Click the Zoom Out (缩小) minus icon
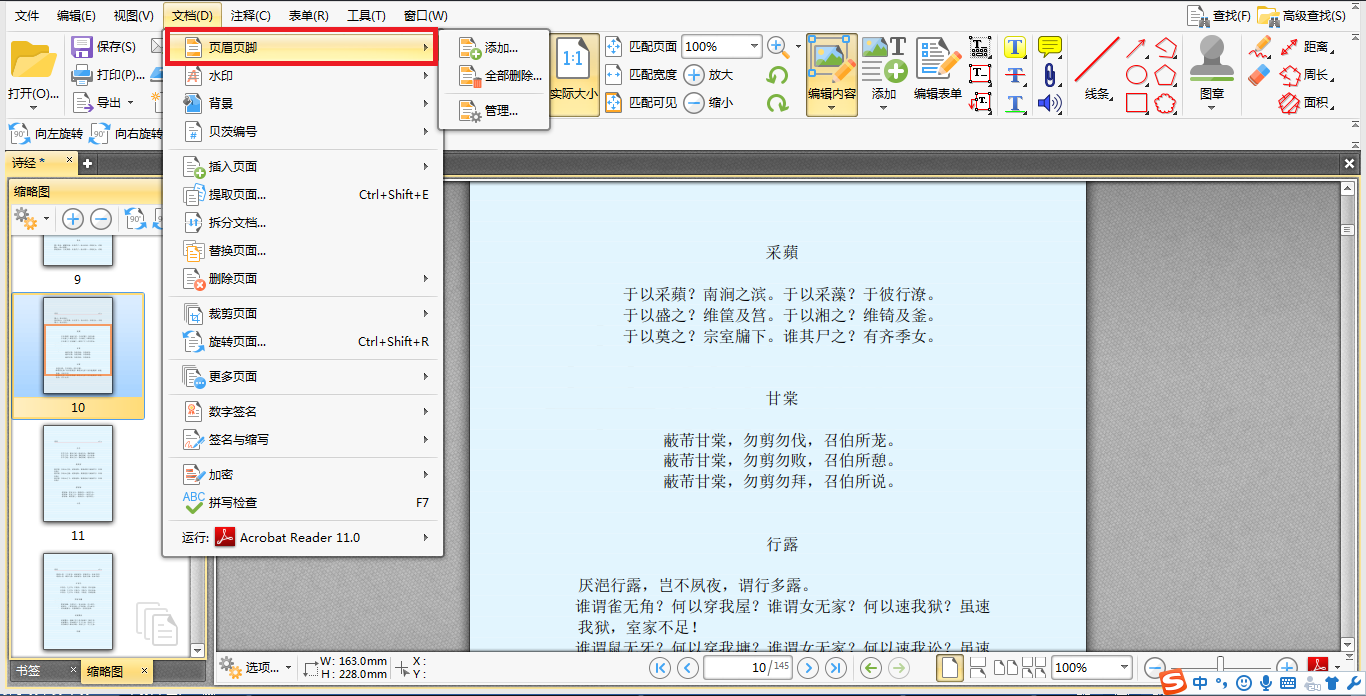 click(694, 102)
